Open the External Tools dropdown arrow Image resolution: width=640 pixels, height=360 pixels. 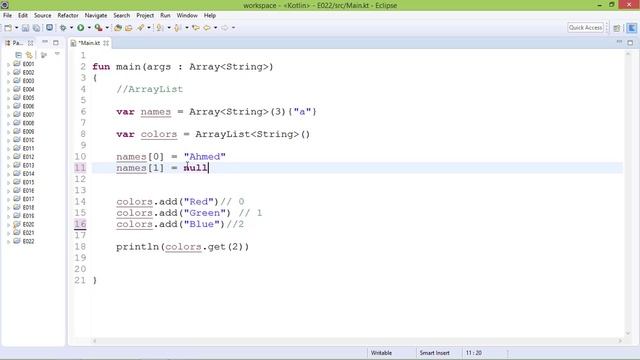coord(107,28)
